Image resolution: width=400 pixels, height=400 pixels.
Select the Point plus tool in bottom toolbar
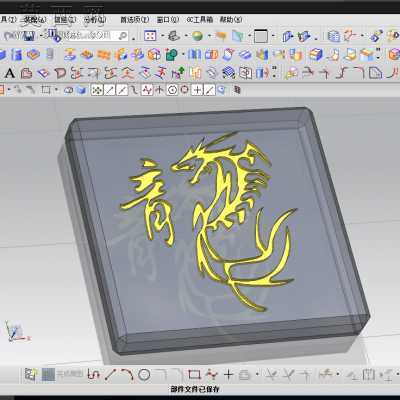pos(228,375)
